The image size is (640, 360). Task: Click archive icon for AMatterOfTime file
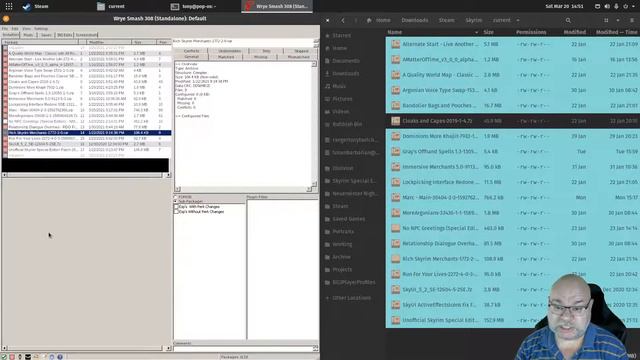tap(396, 60)
